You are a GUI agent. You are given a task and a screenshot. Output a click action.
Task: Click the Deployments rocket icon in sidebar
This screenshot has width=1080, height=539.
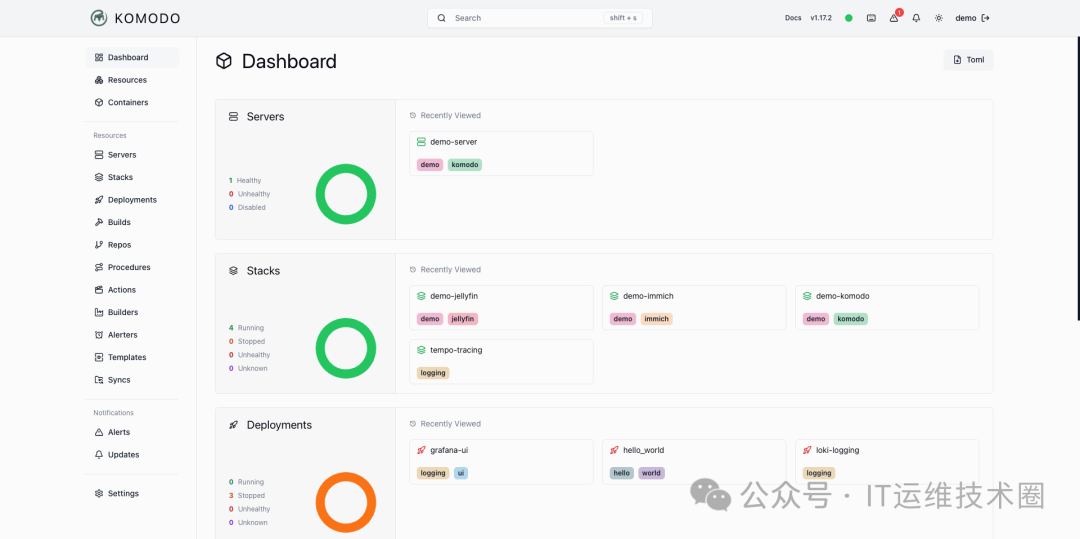coord(98,200)
